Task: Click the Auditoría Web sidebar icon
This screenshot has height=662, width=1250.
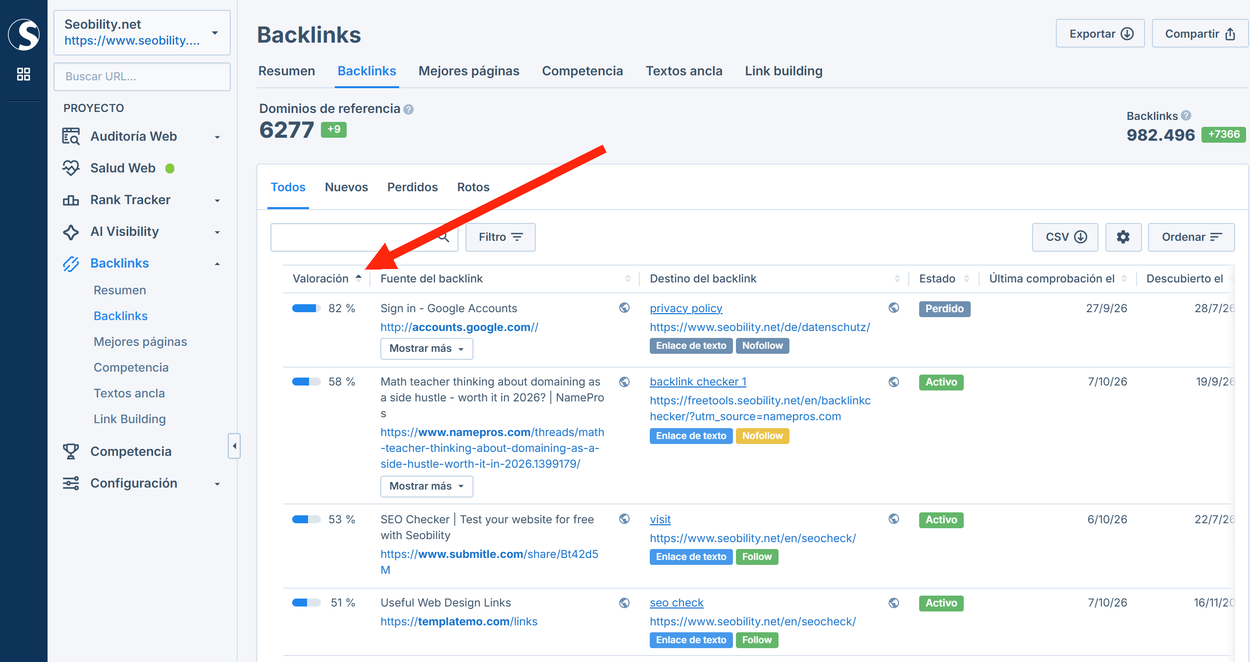Action: coord(71,136)
